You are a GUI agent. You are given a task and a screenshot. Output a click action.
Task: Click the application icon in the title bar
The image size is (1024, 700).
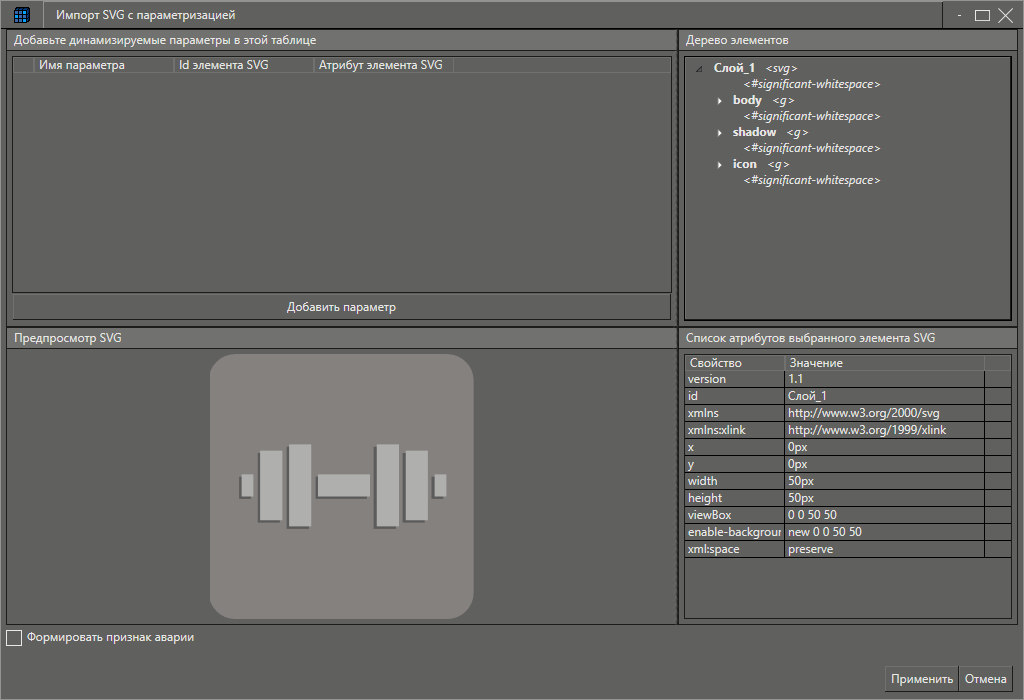(x=21, y=14)
